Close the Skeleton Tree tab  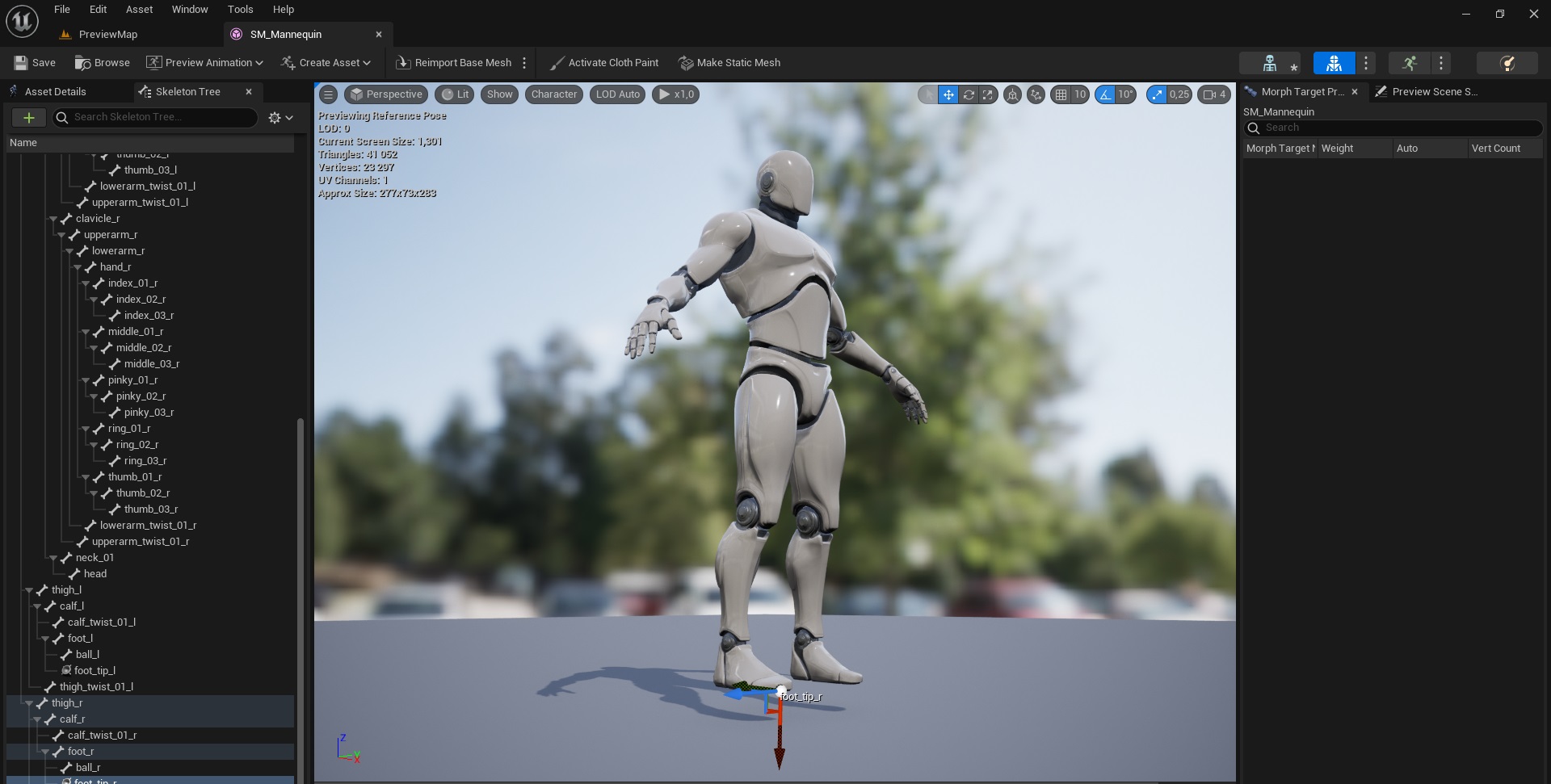(249, 91)
